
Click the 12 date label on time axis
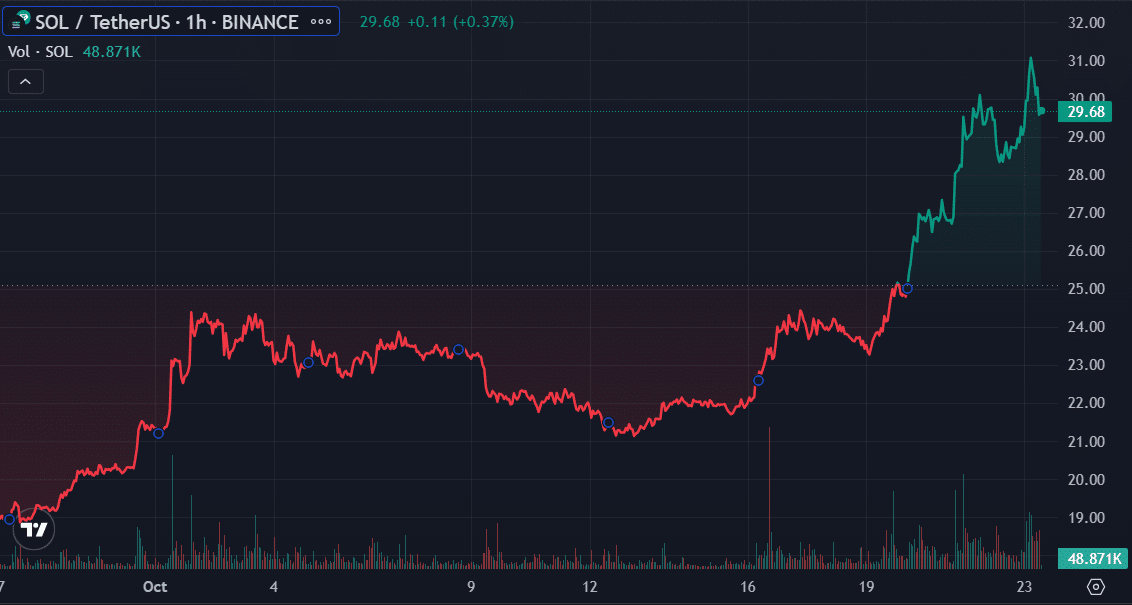(x=590, y=586)
